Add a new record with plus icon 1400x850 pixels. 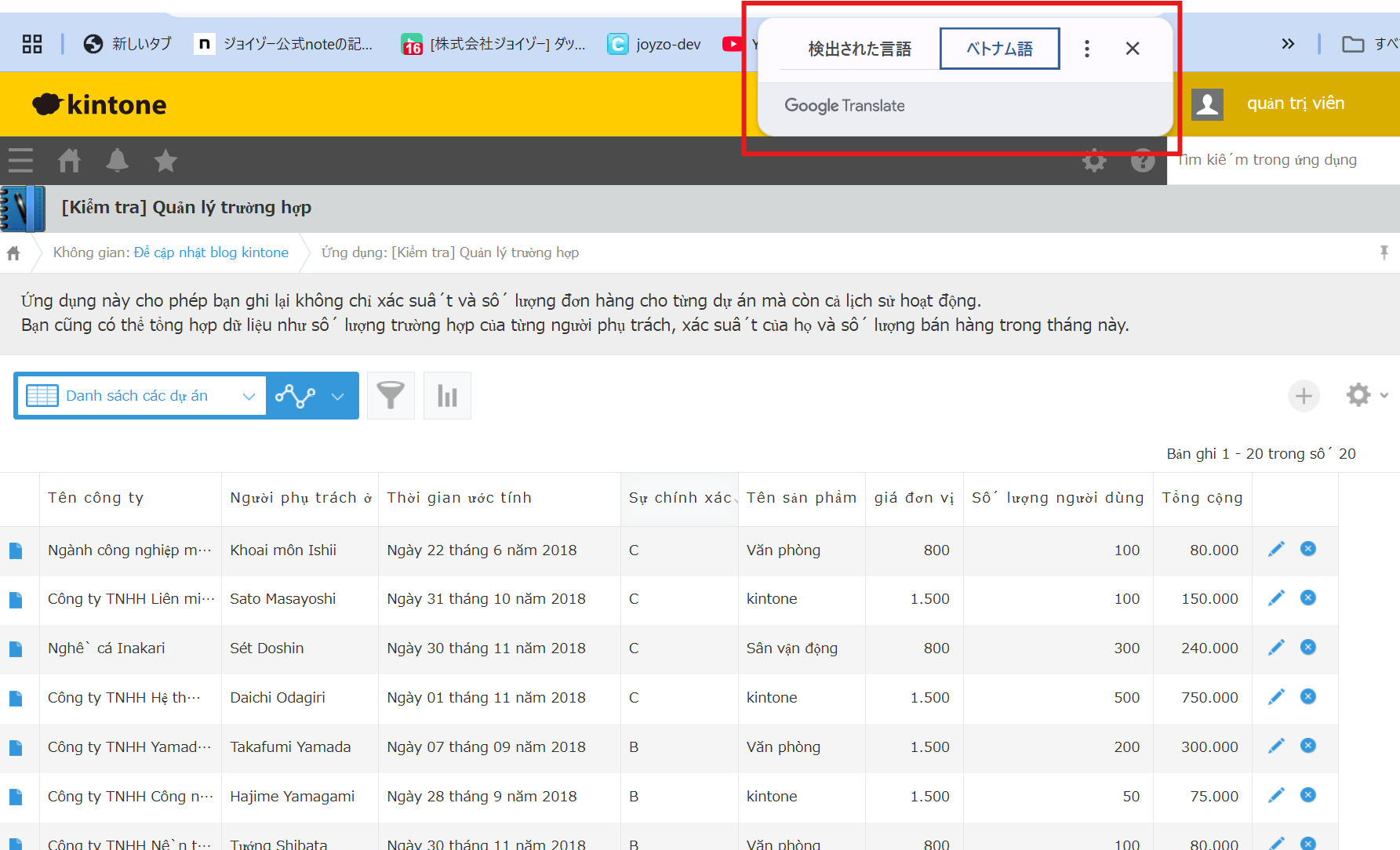click(1304, 396)
